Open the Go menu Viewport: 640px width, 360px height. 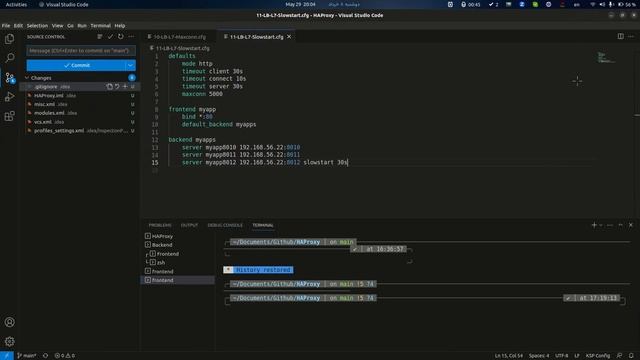point(70,26)
